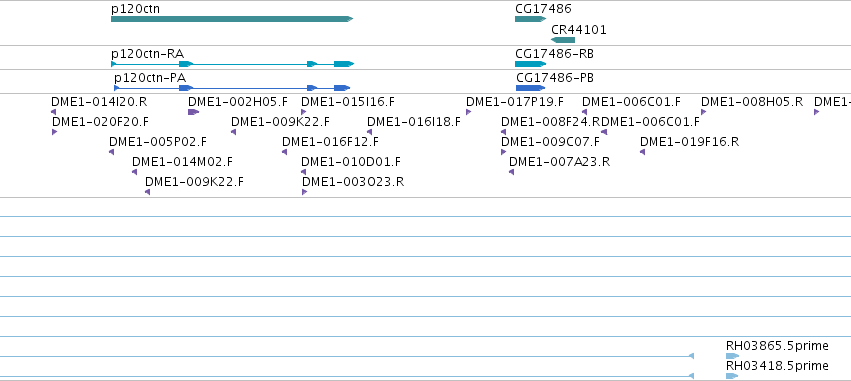Select the DME1-005P02.F marker
This screenshot has width=851, height=381.
[x=112, y=152]
